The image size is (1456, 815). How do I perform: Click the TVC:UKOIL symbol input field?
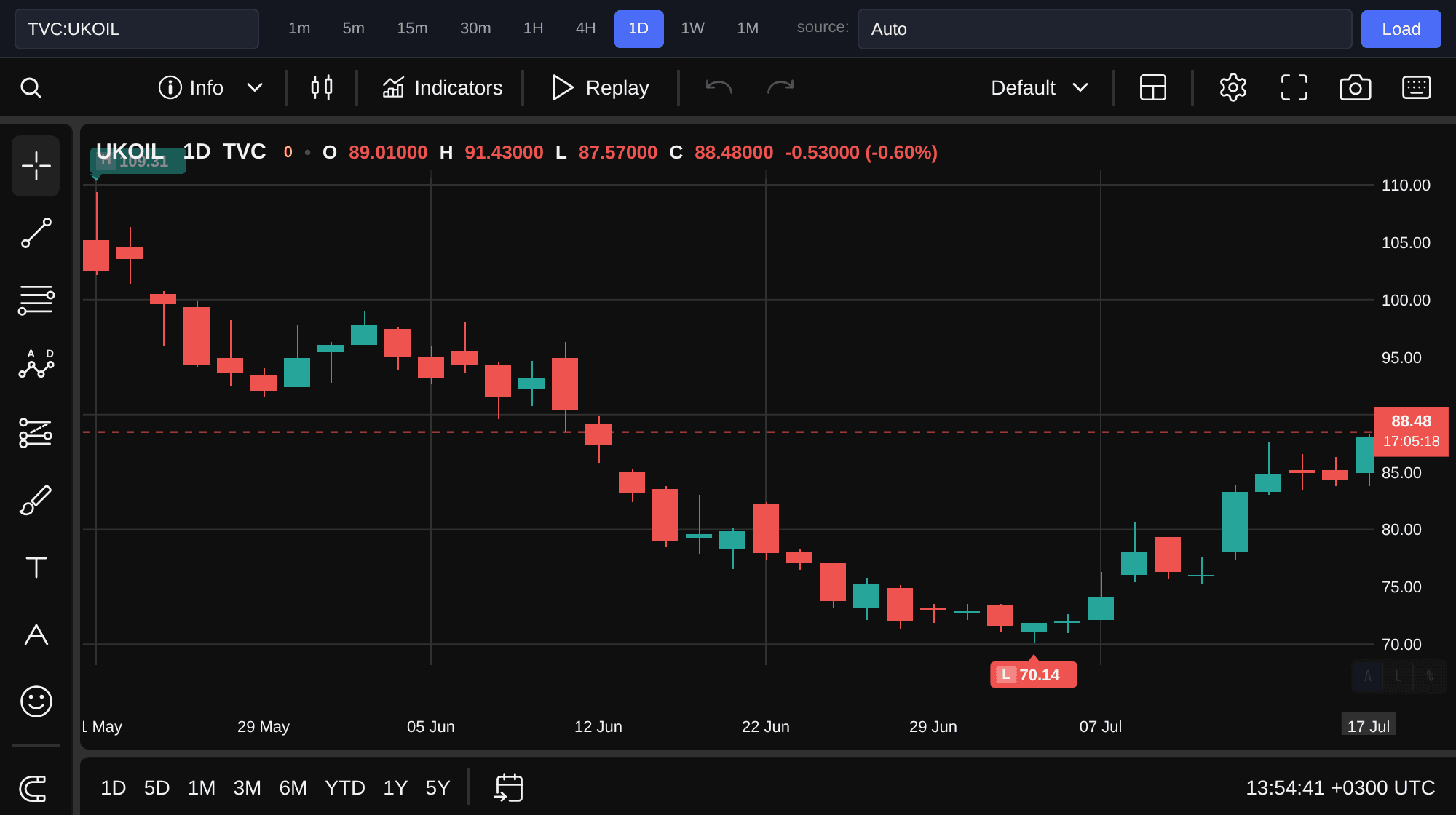click(x=137, y=29)
